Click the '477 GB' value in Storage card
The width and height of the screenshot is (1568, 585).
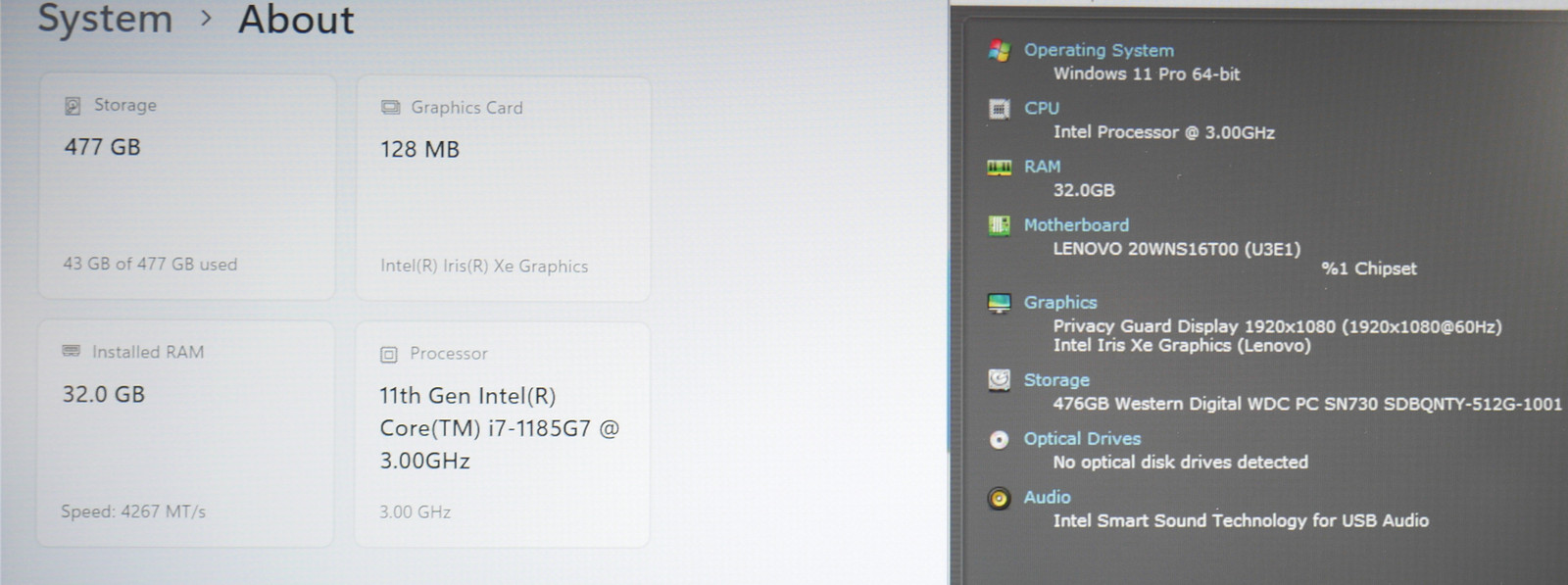pos(103,148)
